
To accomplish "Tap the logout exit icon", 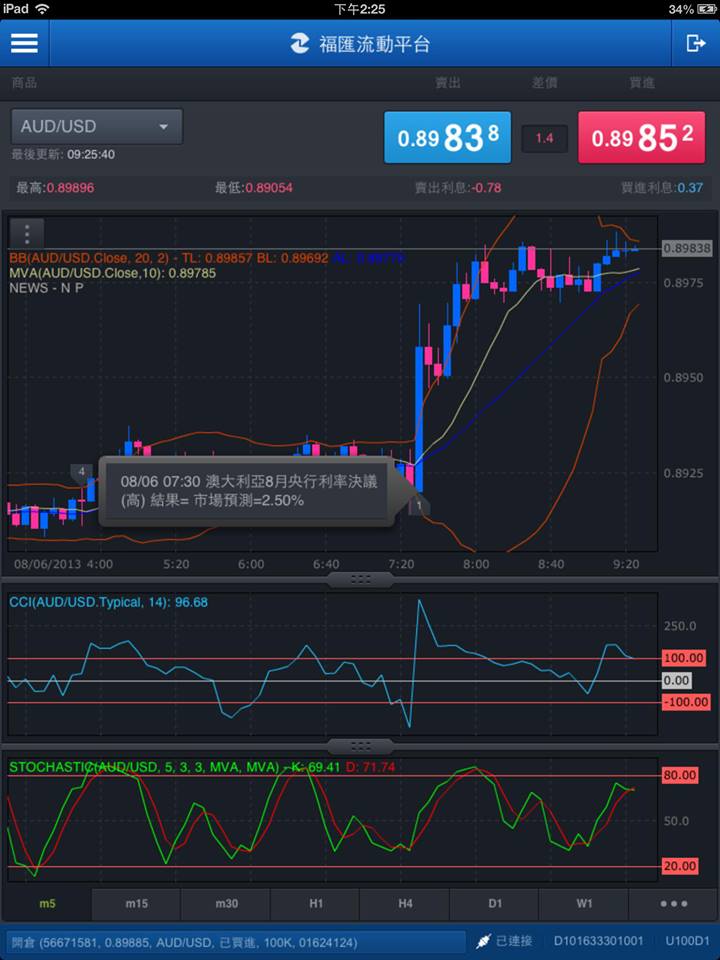I will click(696, 43).
